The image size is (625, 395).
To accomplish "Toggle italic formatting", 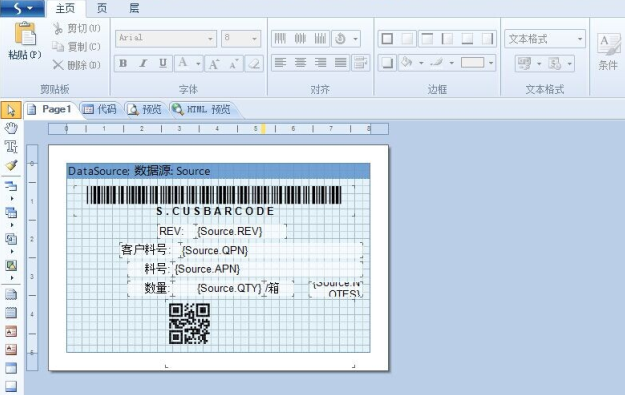I will point(143,63).
